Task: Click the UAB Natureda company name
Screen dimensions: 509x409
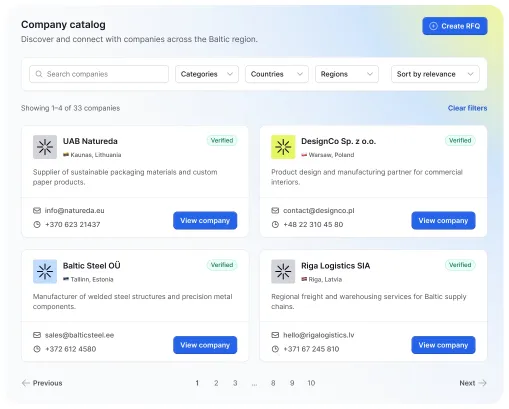Action: (x=90, y=141)
